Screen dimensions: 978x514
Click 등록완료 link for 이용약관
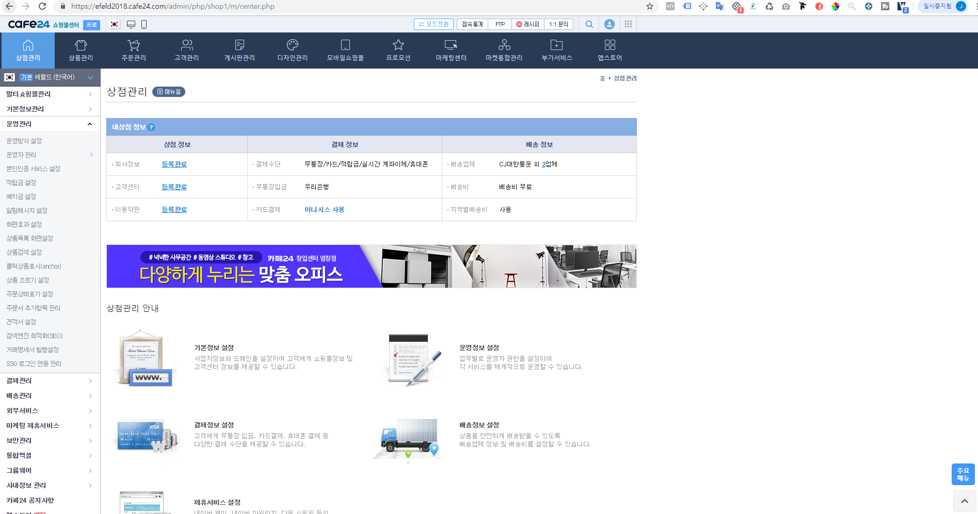[174, 210]
